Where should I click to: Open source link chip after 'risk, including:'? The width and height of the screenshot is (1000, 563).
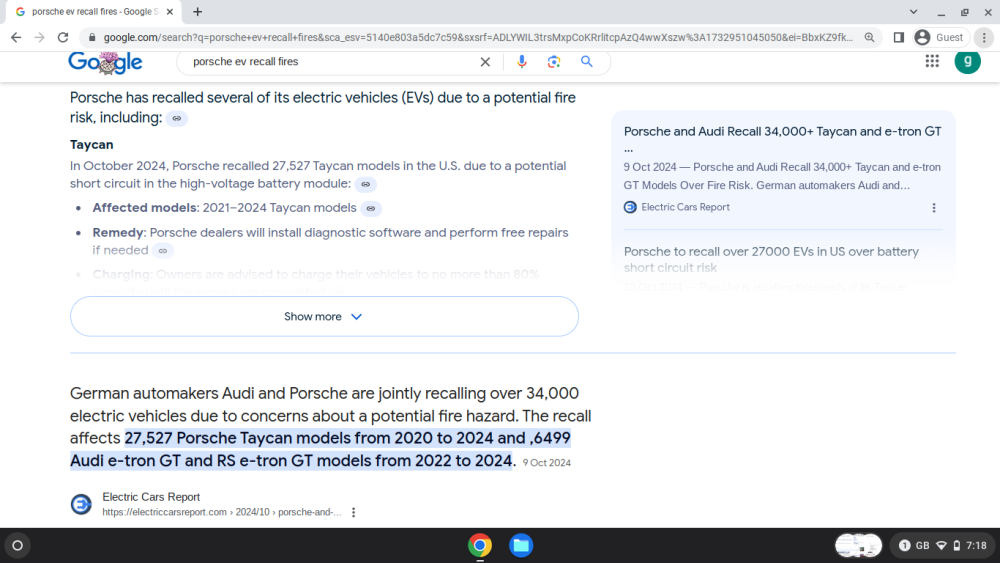pos(177,119)
